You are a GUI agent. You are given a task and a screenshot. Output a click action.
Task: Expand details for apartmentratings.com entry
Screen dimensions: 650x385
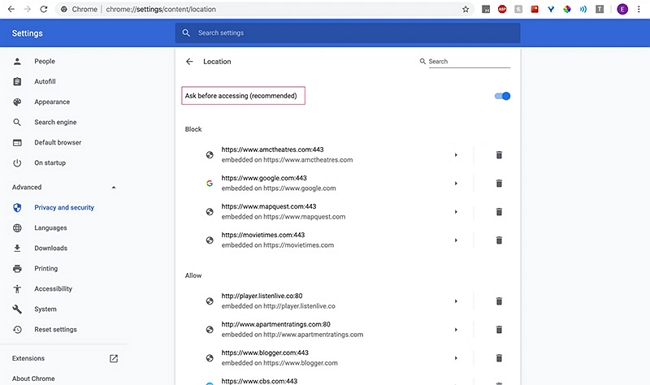pyautogui.click(x=456, y=329)
